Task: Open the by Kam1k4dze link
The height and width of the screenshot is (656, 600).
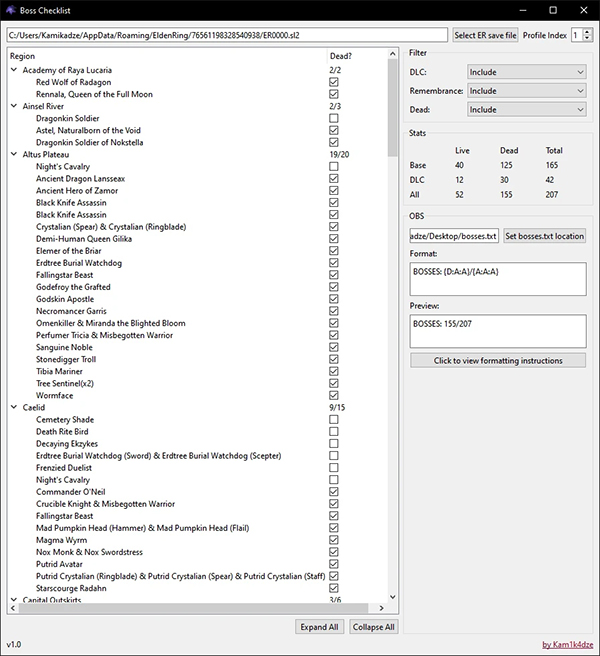Action: [x=567, y=644]
